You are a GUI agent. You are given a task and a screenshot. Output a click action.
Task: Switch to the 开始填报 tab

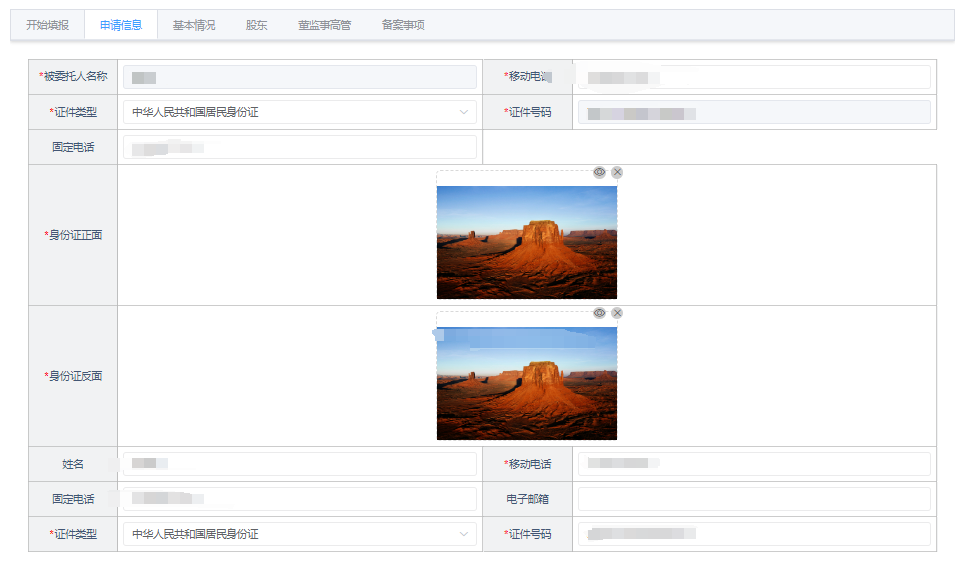pyautogui.click(x=48, y=25)
